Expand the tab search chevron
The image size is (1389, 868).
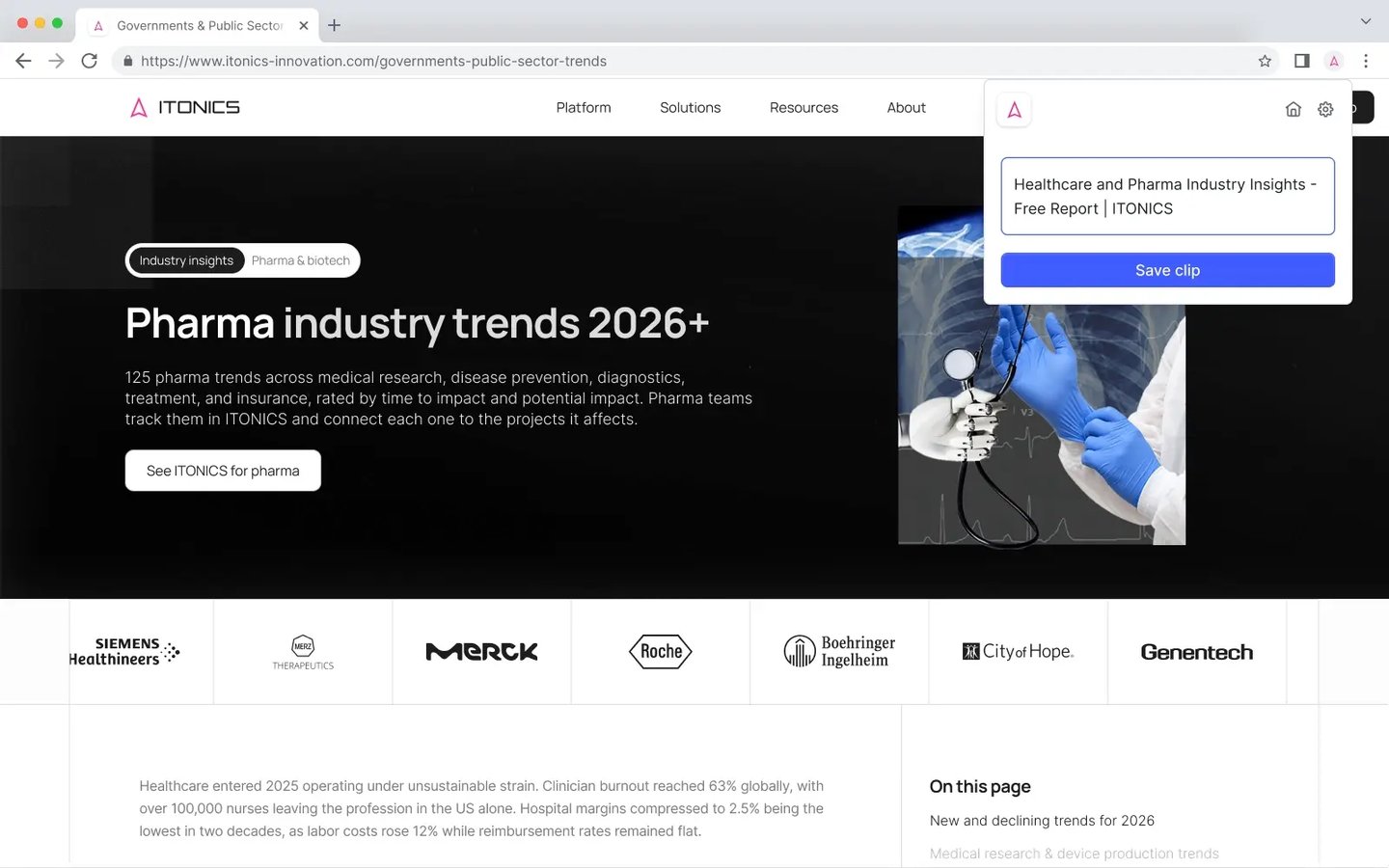point(1366,21)
